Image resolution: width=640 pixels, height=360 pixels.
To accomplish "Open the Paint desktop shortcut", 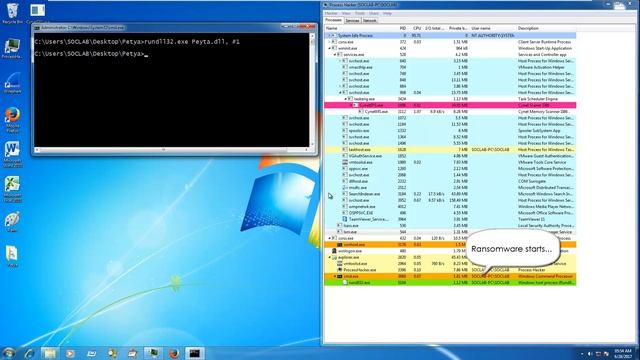I will point(12,222).
